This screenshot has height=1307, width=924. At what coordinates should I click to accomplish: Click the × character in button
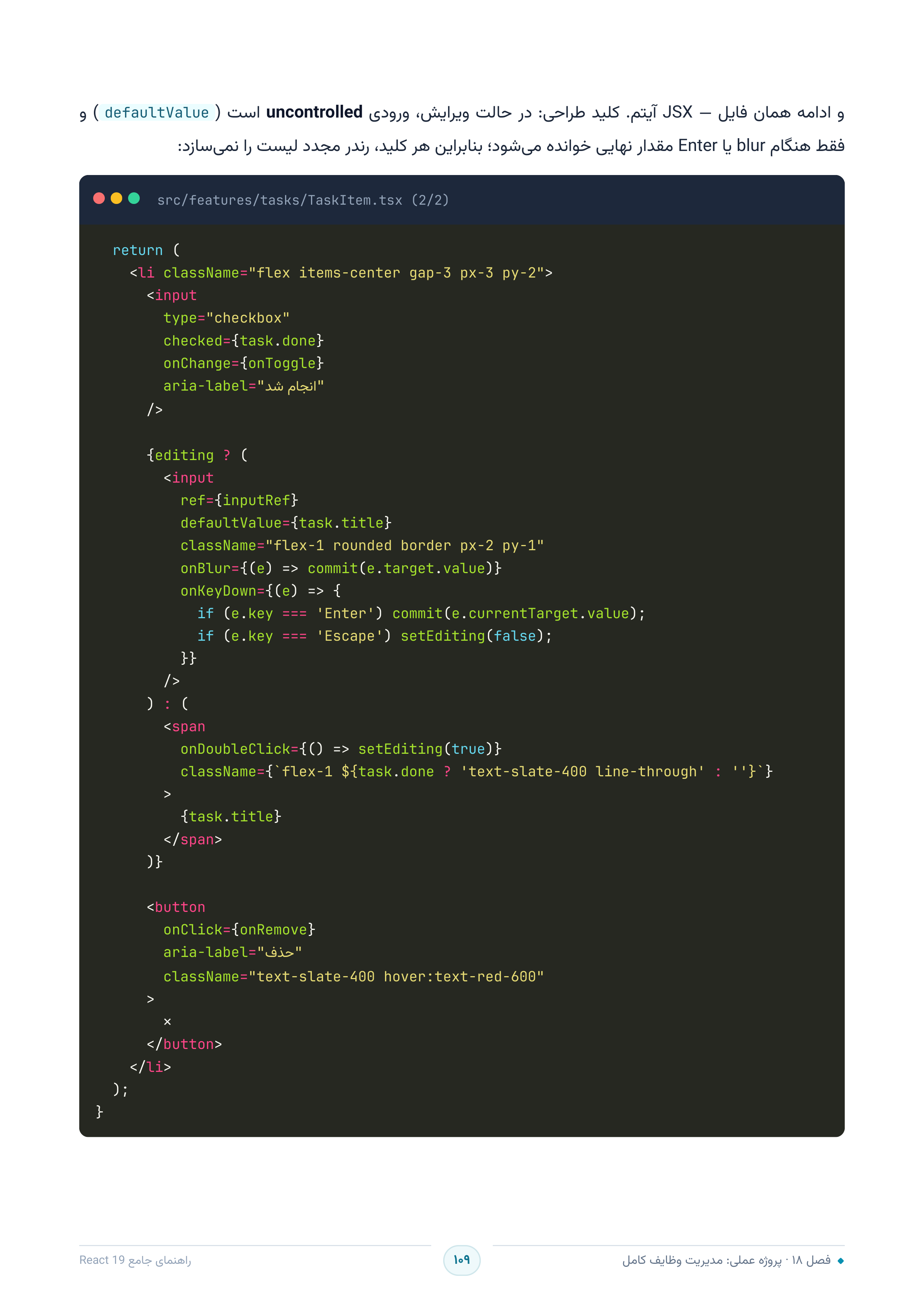point(168,1022)
